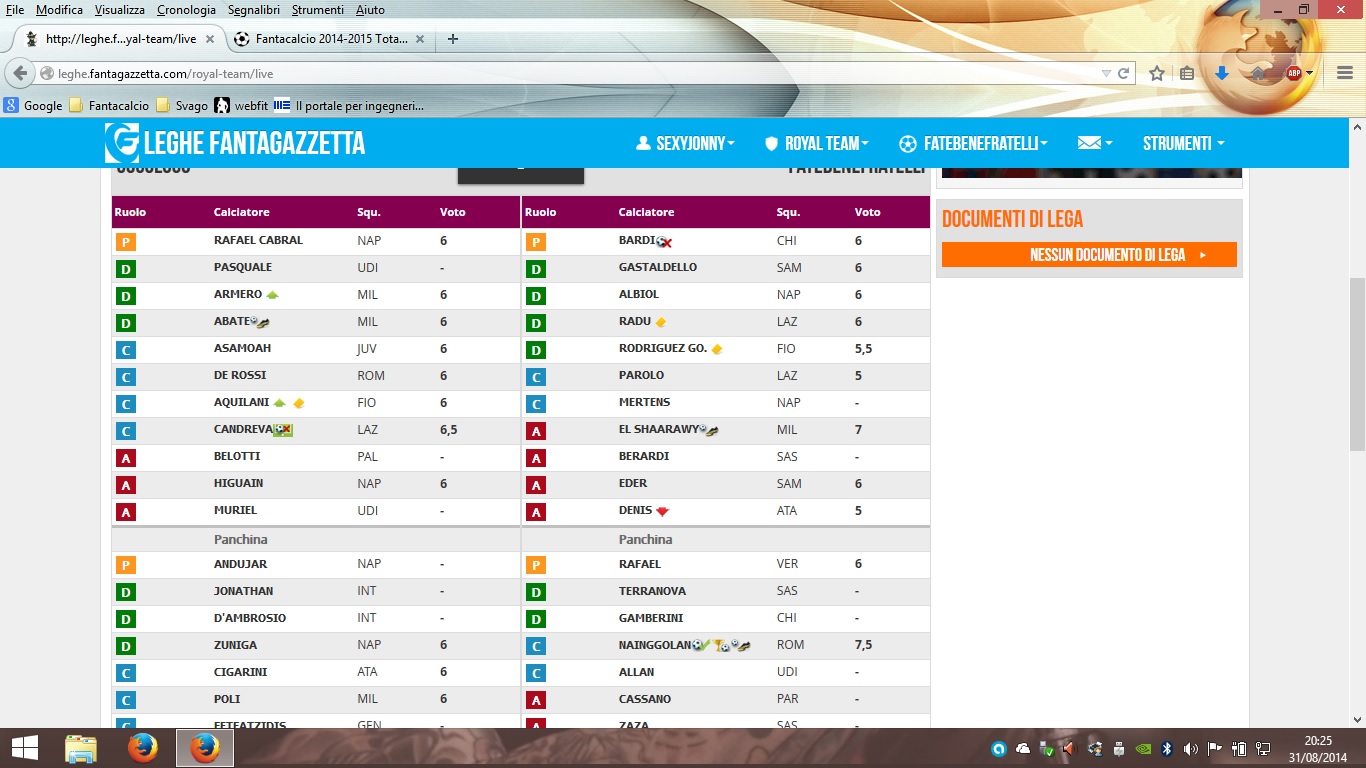Bookmark this page with the star icon
Image resolution: width=1366 pixels, height=768 pixels.
(x=1157, y=73)
